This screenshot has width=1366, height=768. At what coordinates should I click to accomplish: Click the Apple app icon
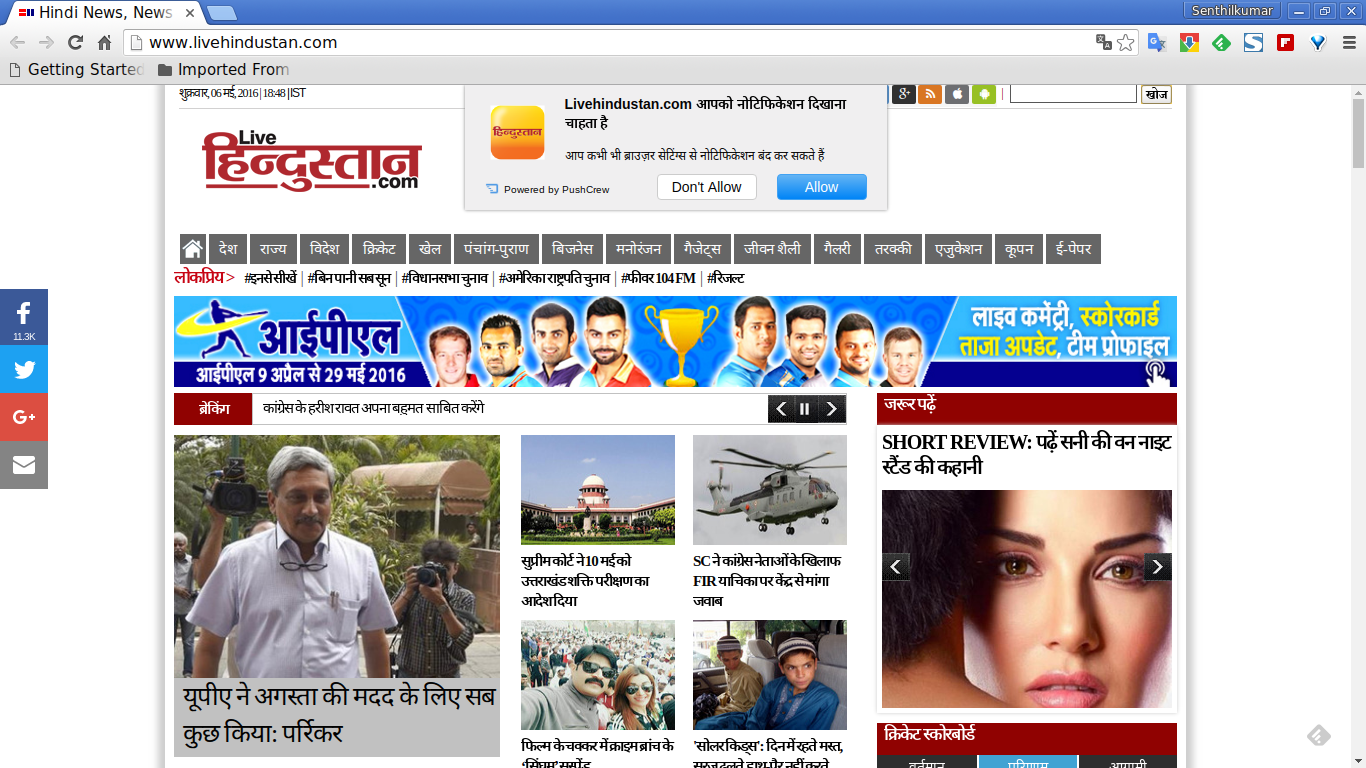click(957, 94)
